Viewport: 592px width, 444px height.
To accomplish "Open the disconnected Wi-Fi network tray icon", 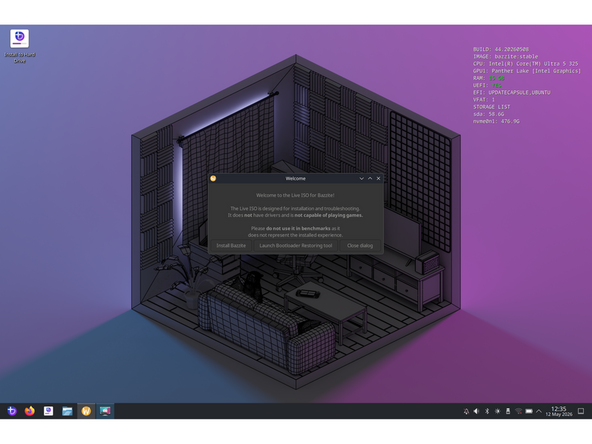I will 518,411.
